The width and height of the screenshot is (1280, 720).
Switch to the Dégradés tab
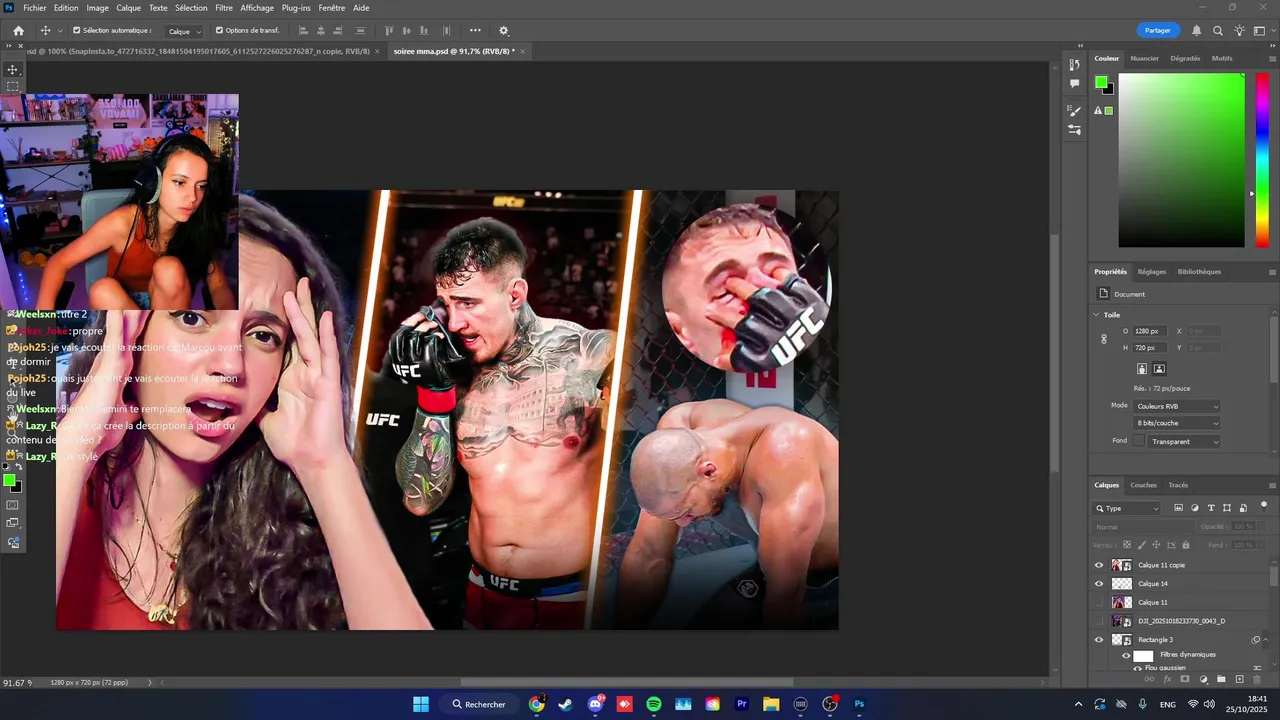1185,58
